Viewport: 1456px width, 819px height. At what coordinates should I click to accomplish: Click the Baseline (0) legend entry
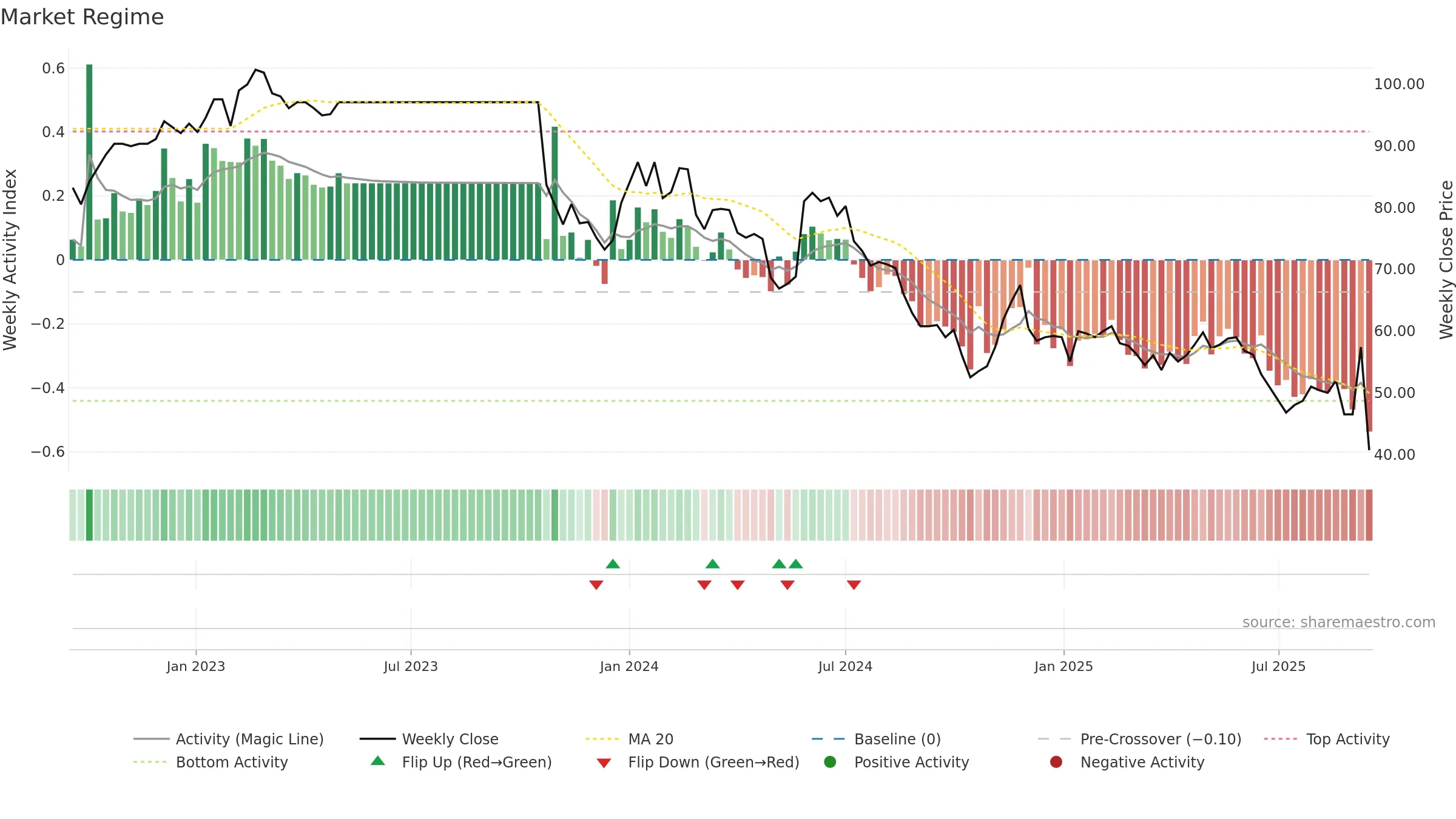(x=876, y=739)
